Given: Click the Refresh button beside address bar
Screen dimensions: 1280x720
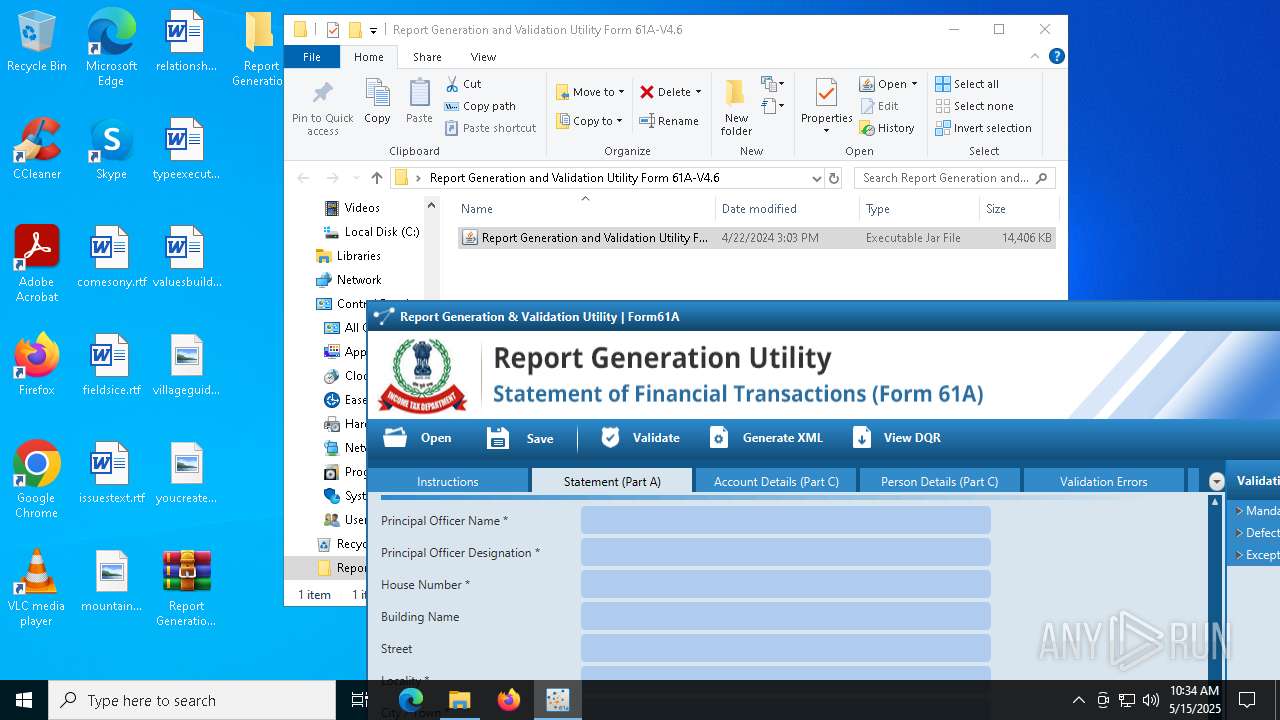Looking at the screenshot, I should click(834, 178).
